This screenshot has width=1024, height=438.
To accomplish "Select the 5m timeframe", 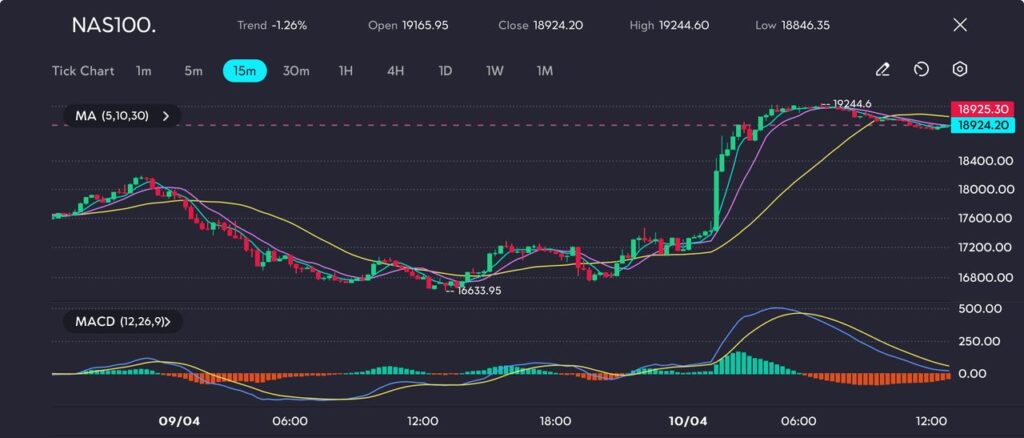I will 193,71.
